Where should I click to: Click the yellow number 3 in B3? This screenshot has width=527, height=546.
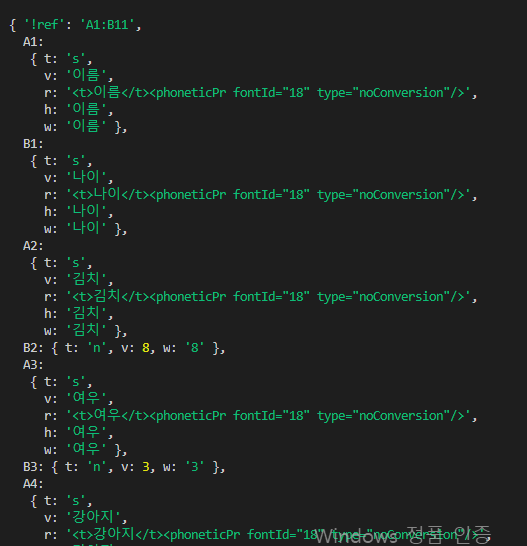pyautogui.click(x=146, y=467)
